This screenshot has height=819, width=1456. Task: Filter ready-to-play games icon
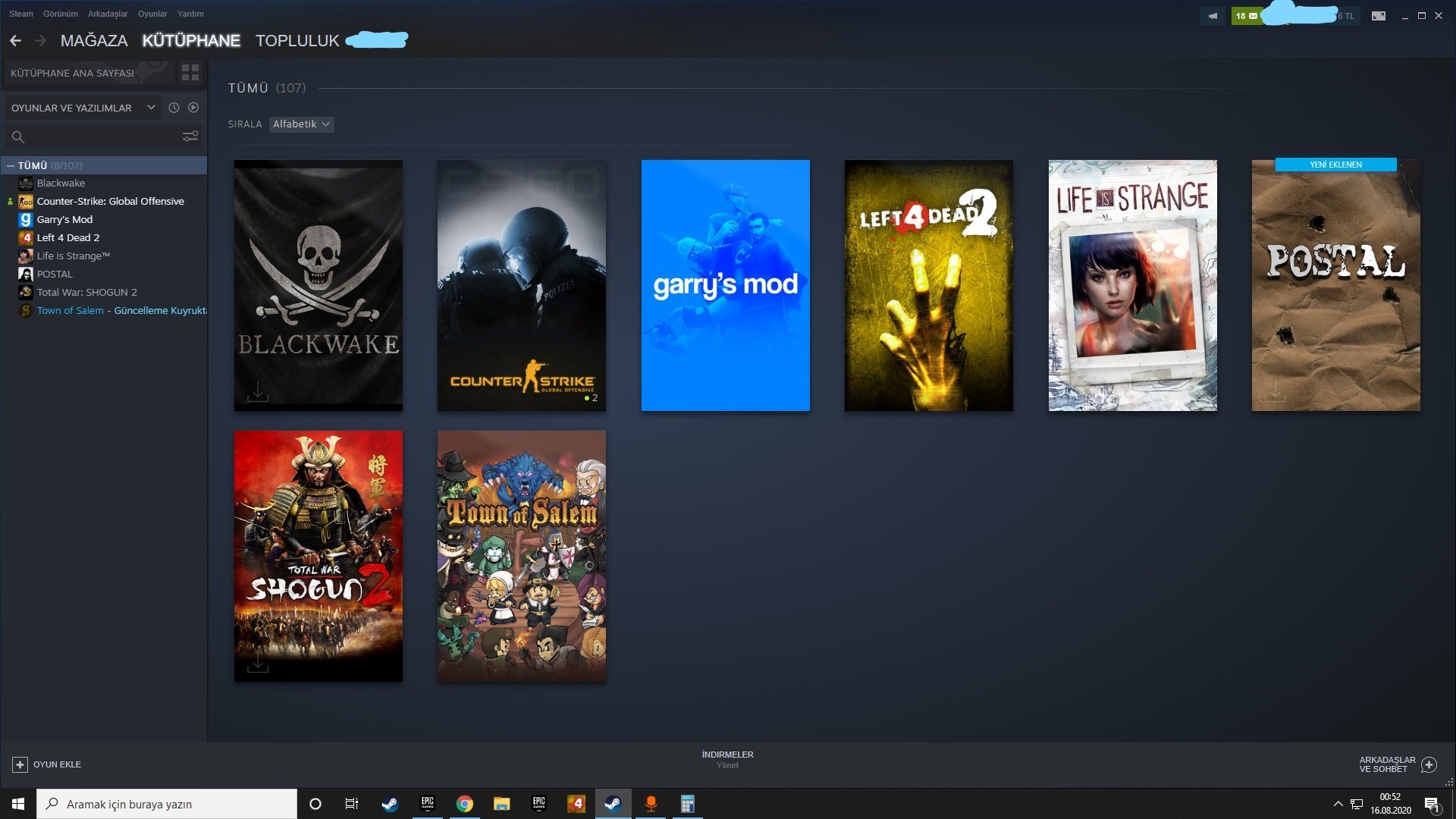[193, 108]
